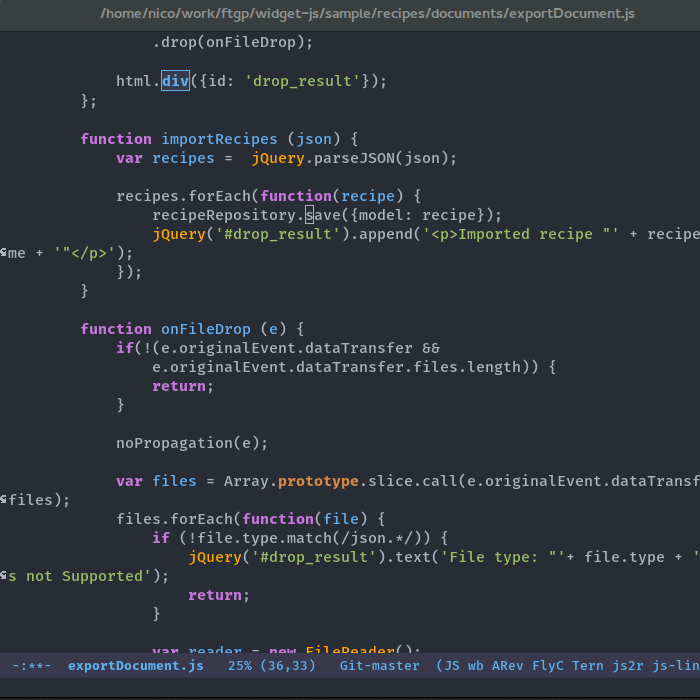Click the exportDocument.js buffer name in mode line
This screenshot has height=700, width=700.
click(136, 666)
